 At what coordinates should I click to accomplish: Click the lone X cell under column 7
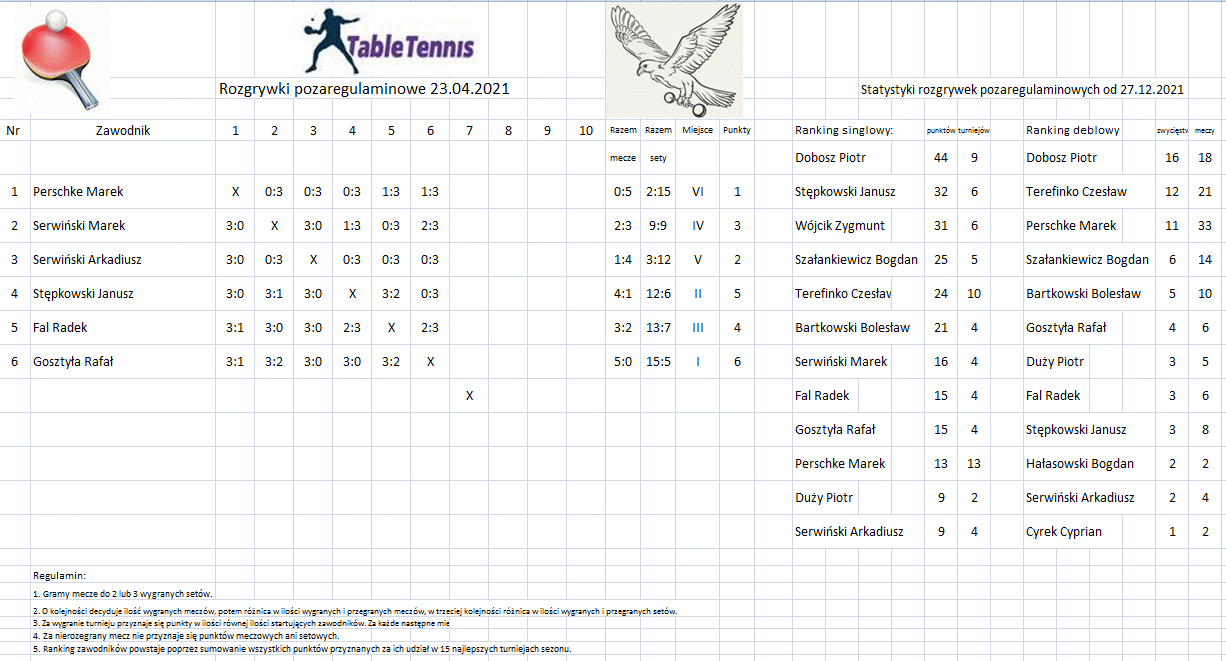point(469,395)
